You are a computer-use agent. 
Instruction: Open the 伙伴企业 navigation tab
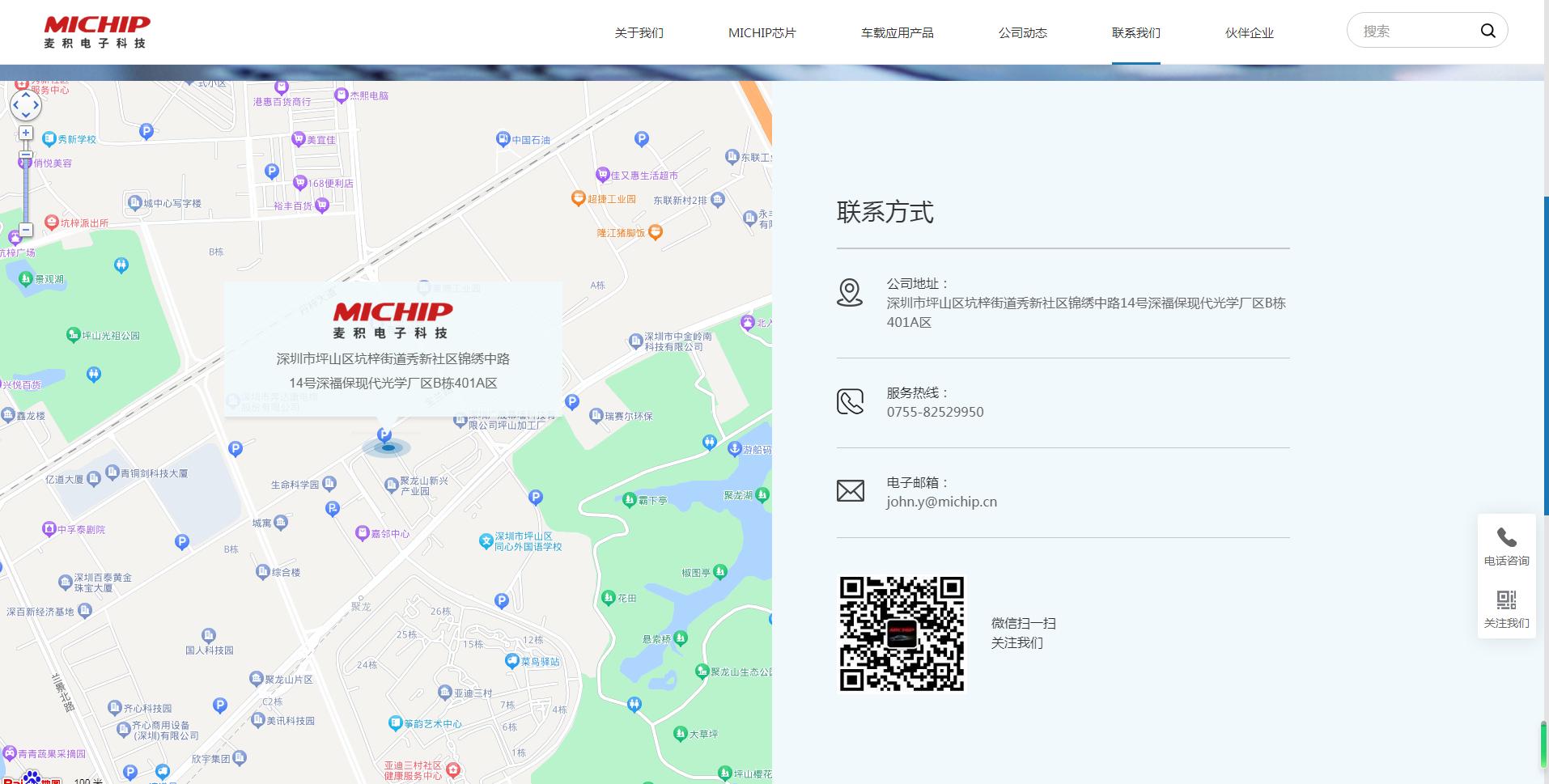tap(1249, 33)
